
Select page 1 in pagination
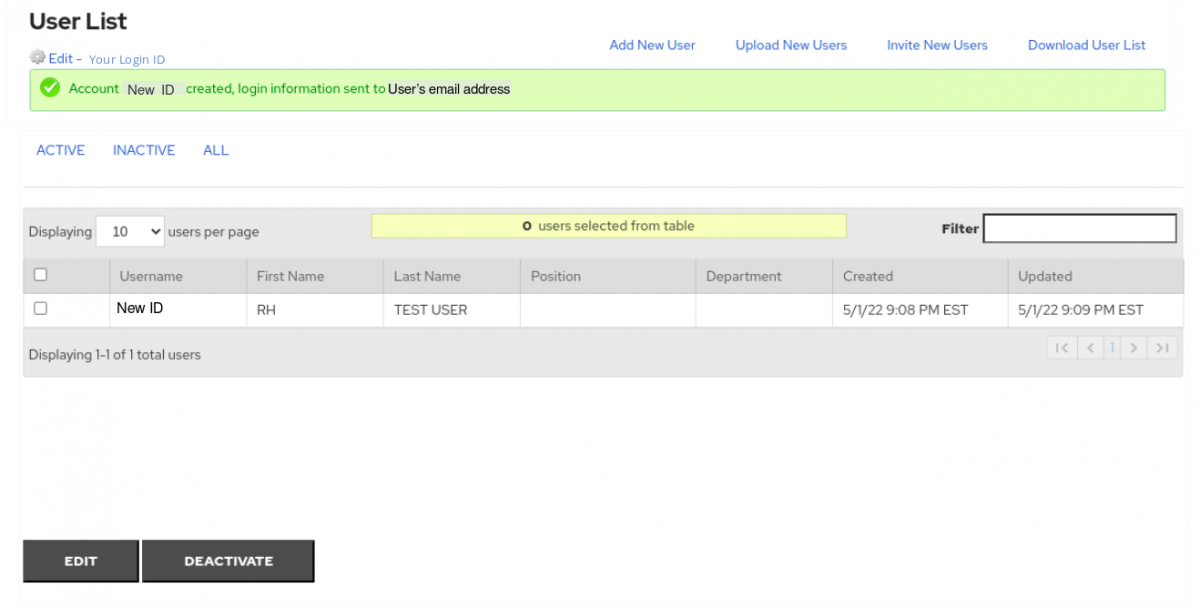(x=1111, y=348)
